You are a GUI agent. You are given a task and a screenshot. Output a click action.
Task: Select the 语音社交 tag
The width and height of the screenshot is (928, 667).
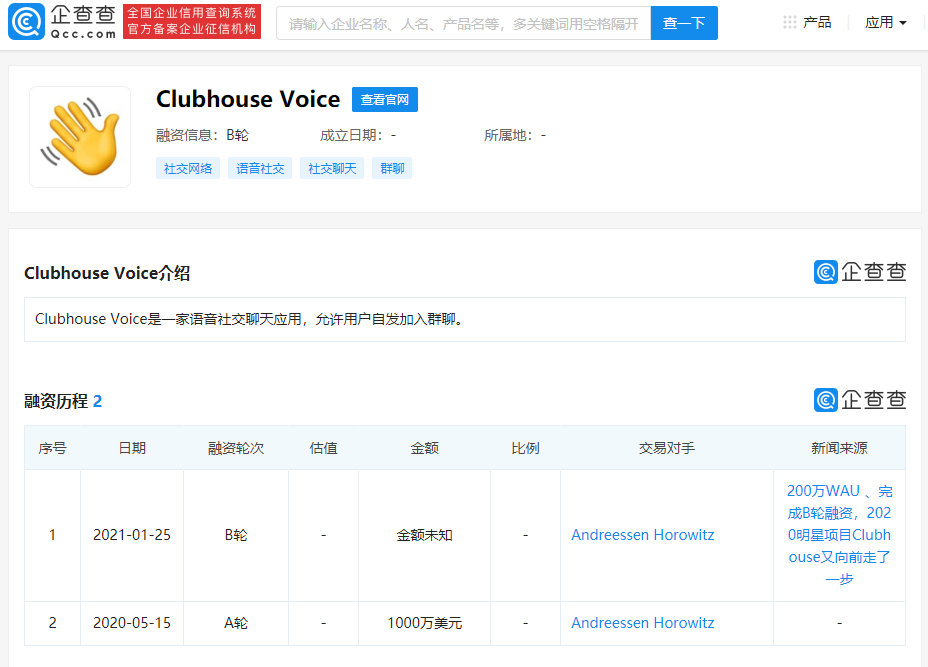pos(260,169)
